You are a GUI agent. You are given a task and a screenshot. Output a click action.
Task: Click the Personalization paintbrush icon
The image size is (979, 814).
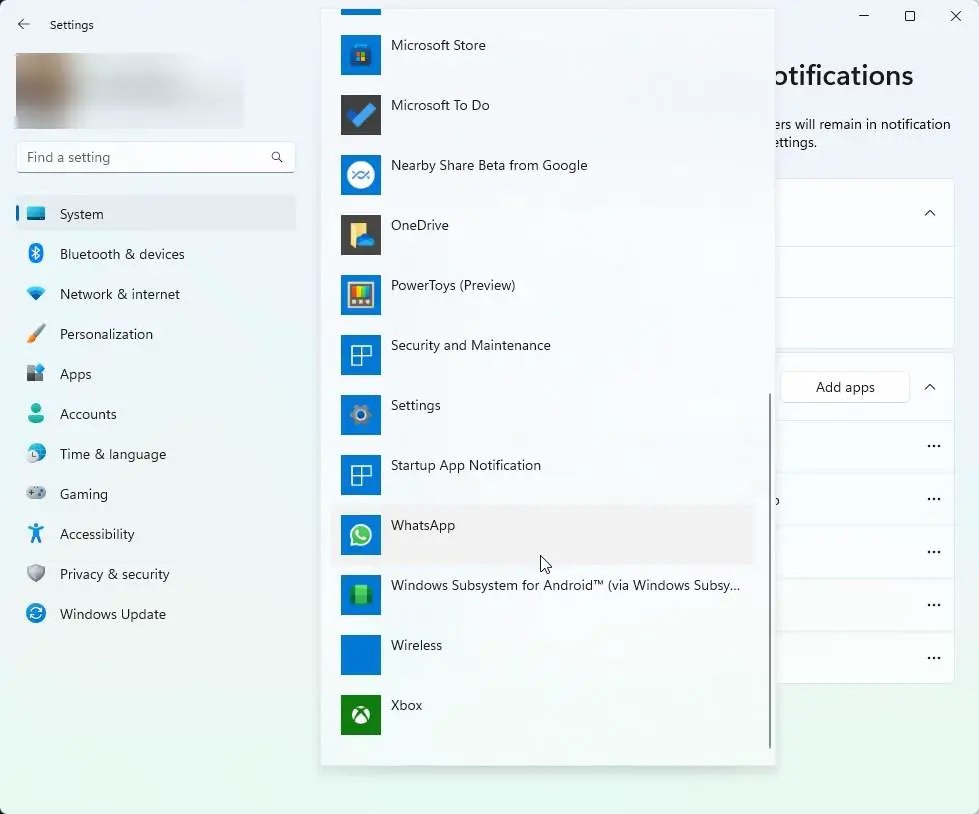[36, 333]
